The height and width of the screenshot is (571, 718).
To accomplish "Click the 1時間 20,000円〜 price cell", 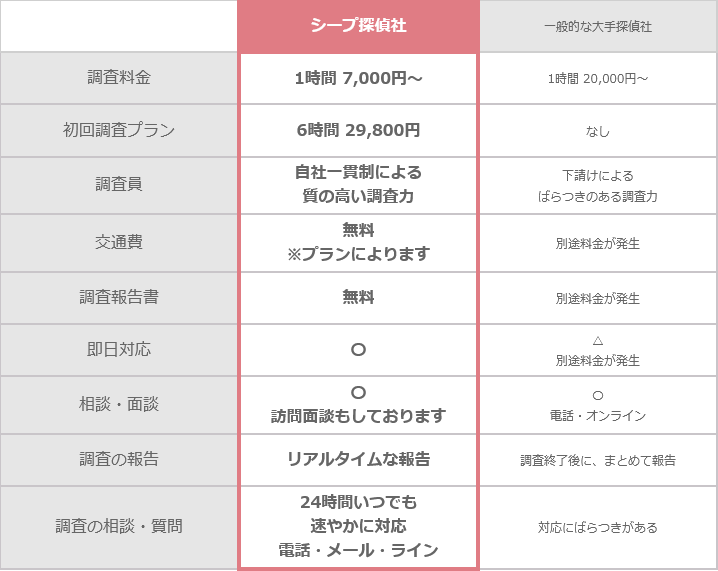I will coord(597,79).
